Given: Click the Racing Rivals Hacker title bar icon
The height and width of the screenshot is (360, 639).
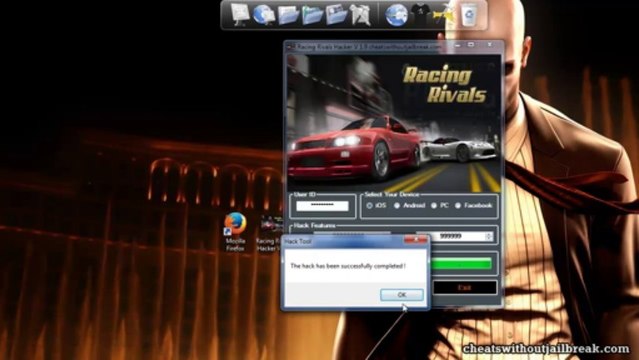Looking at the screenshot, I should (291, 47).
